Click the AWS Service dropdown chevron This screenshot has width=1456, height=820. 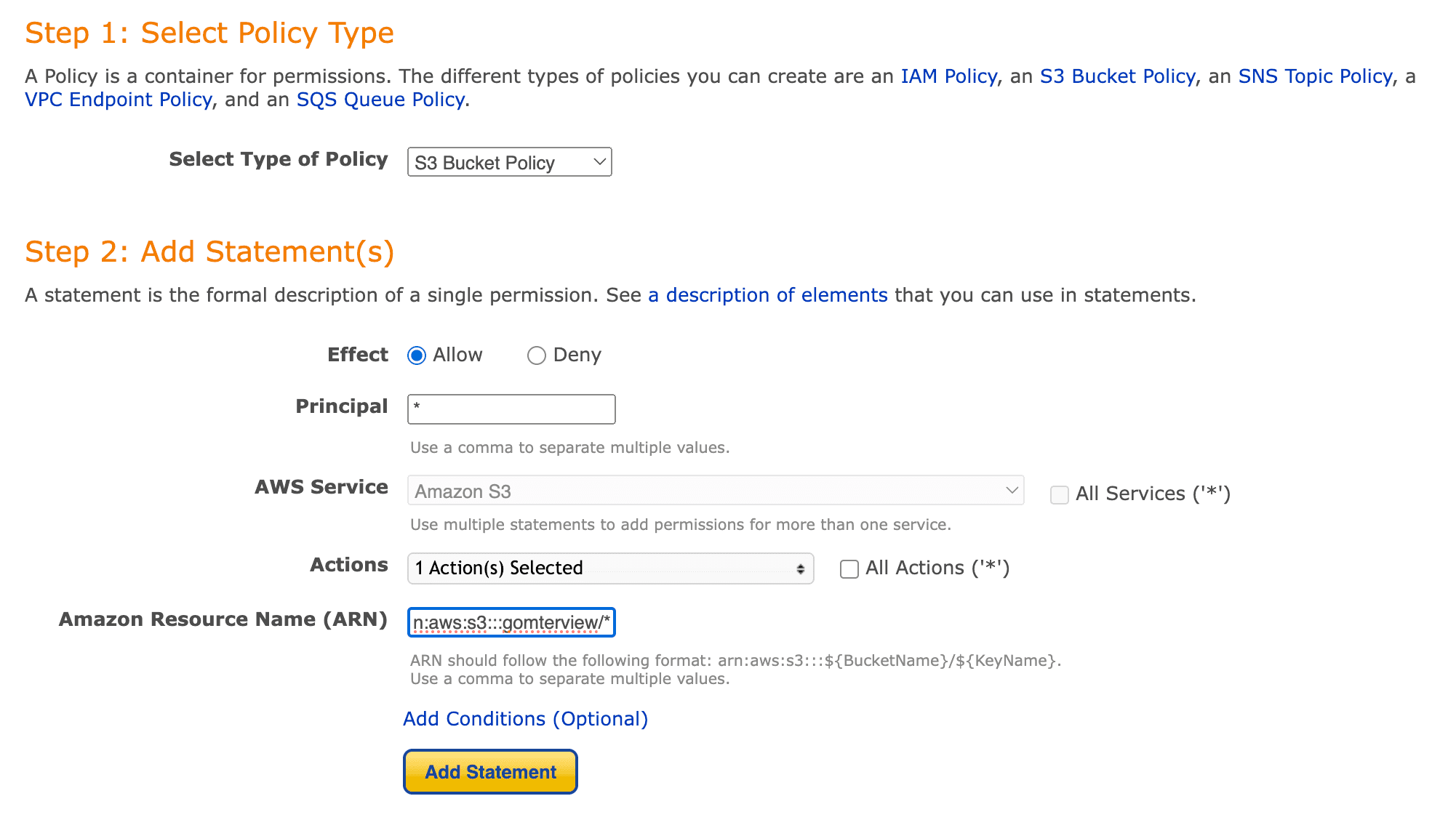1011,491
